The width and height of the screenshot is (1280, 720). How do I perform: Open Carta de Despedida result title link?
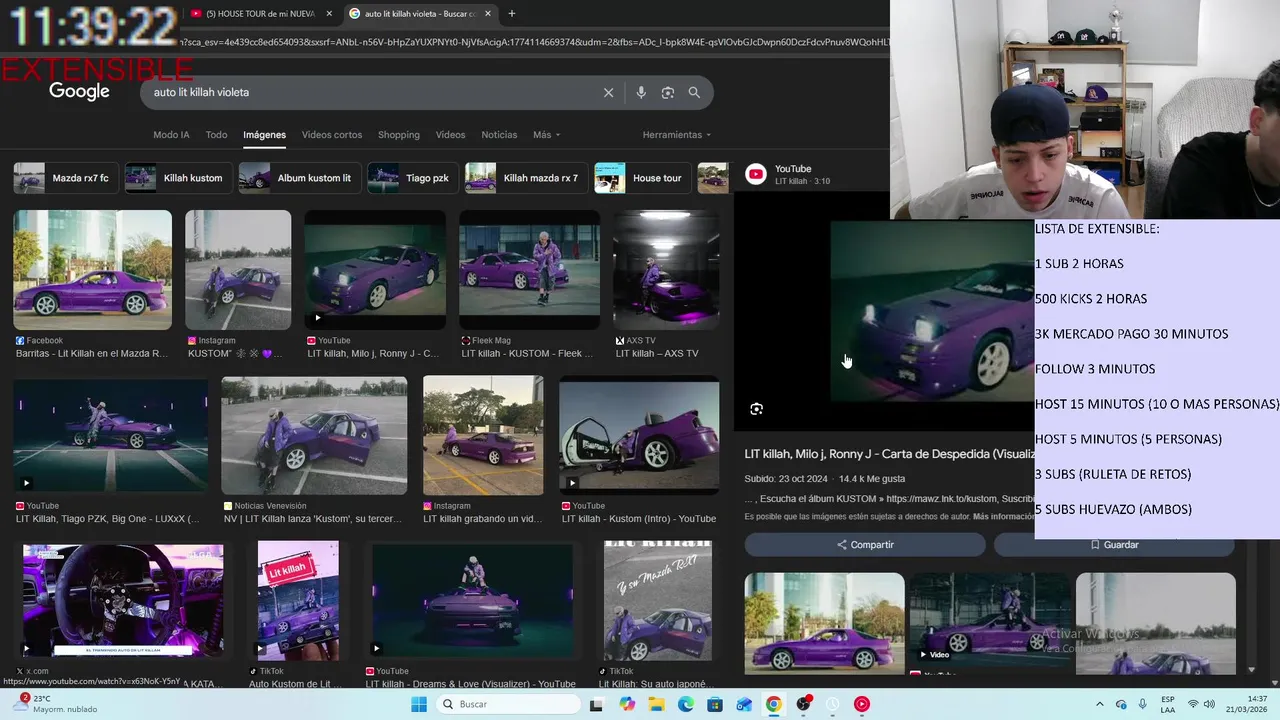click(889, 454)
